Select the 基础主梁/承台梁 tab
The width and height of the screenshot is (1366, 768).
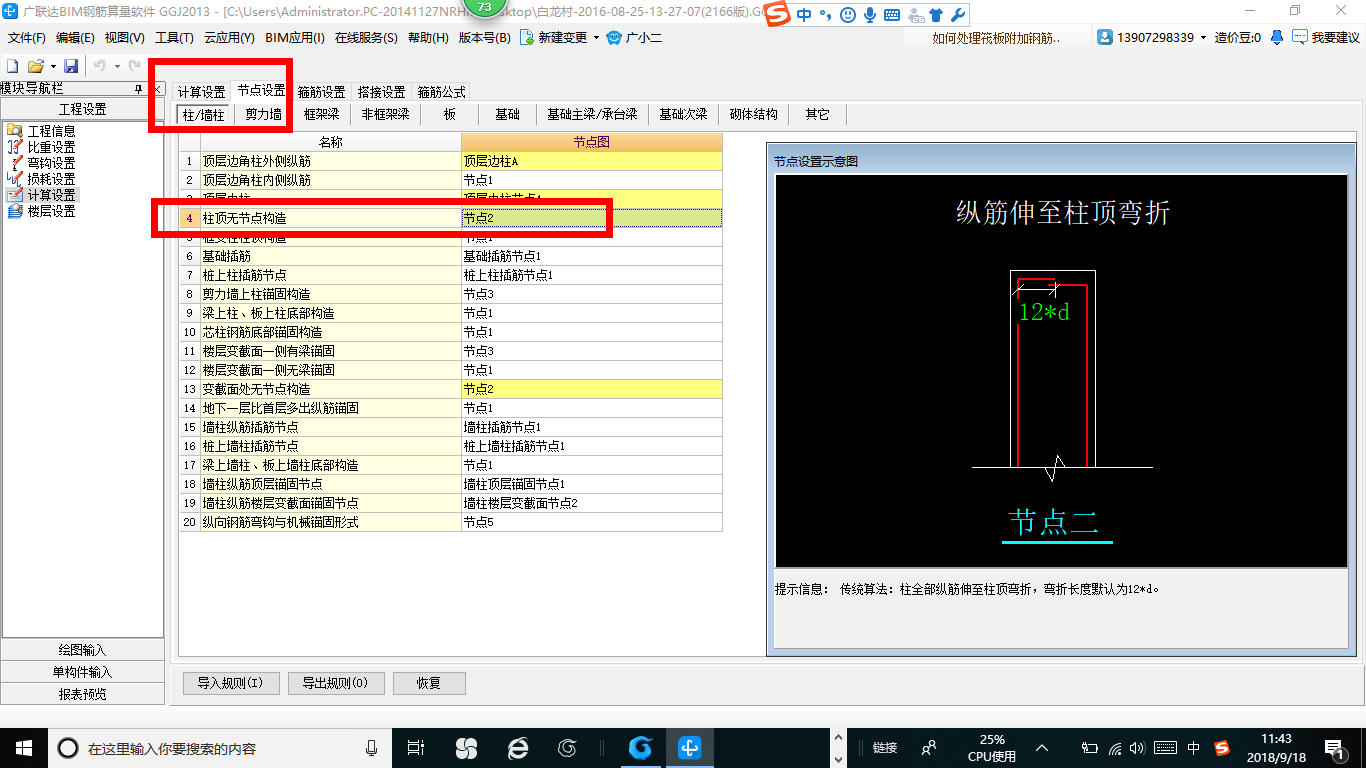pos(592,115)
